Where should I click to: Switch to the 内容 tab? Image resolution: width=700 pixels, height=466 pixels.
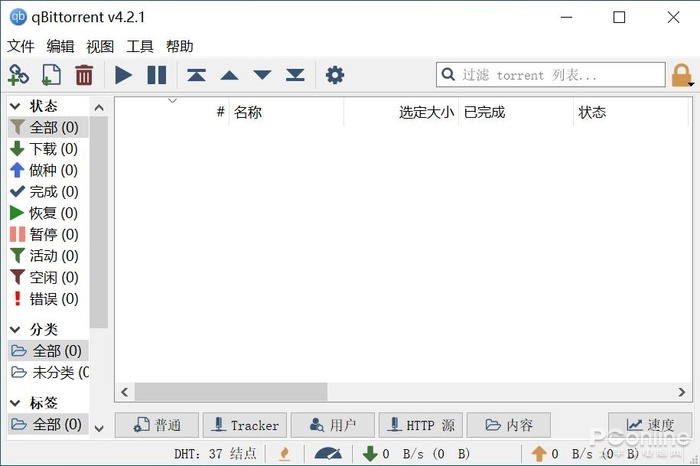click(x=508, y=425)
